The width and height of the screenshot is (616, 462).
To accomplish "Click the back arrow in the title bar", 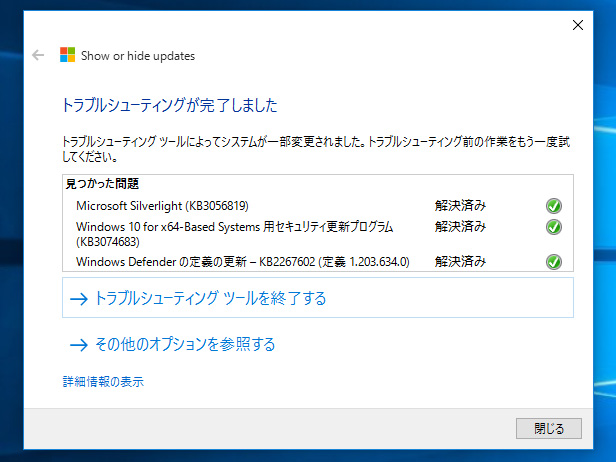I will point(38,56).
